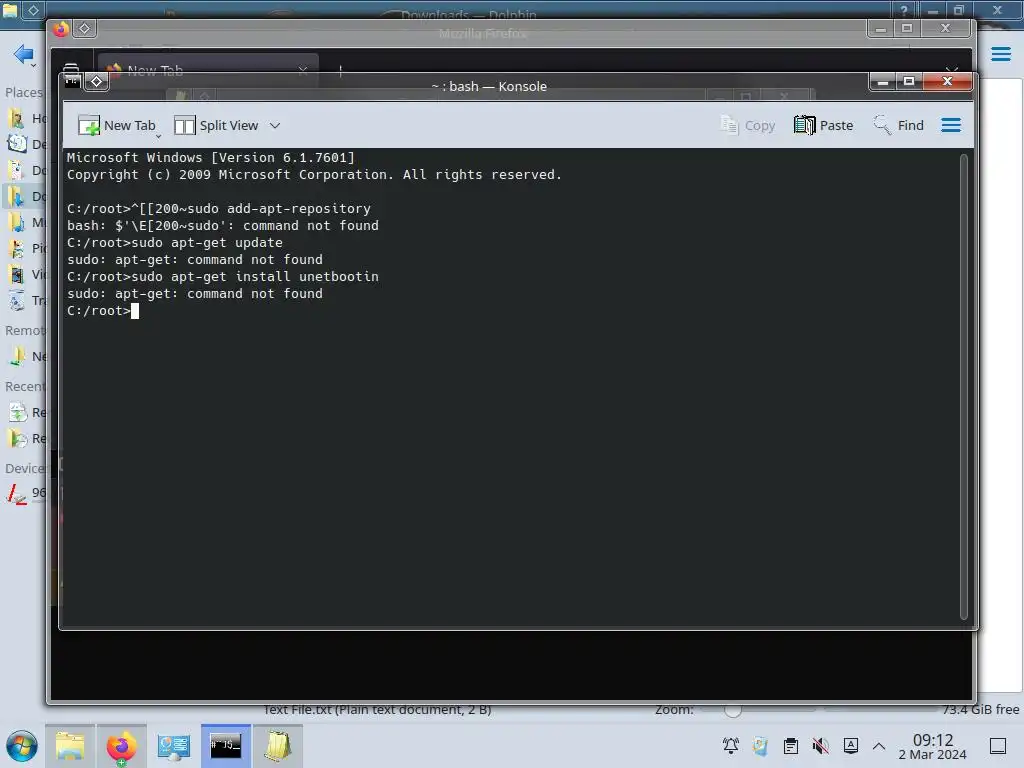Click Dolphin help question mark button
1024x768 pixels.
tap(903, 10)
